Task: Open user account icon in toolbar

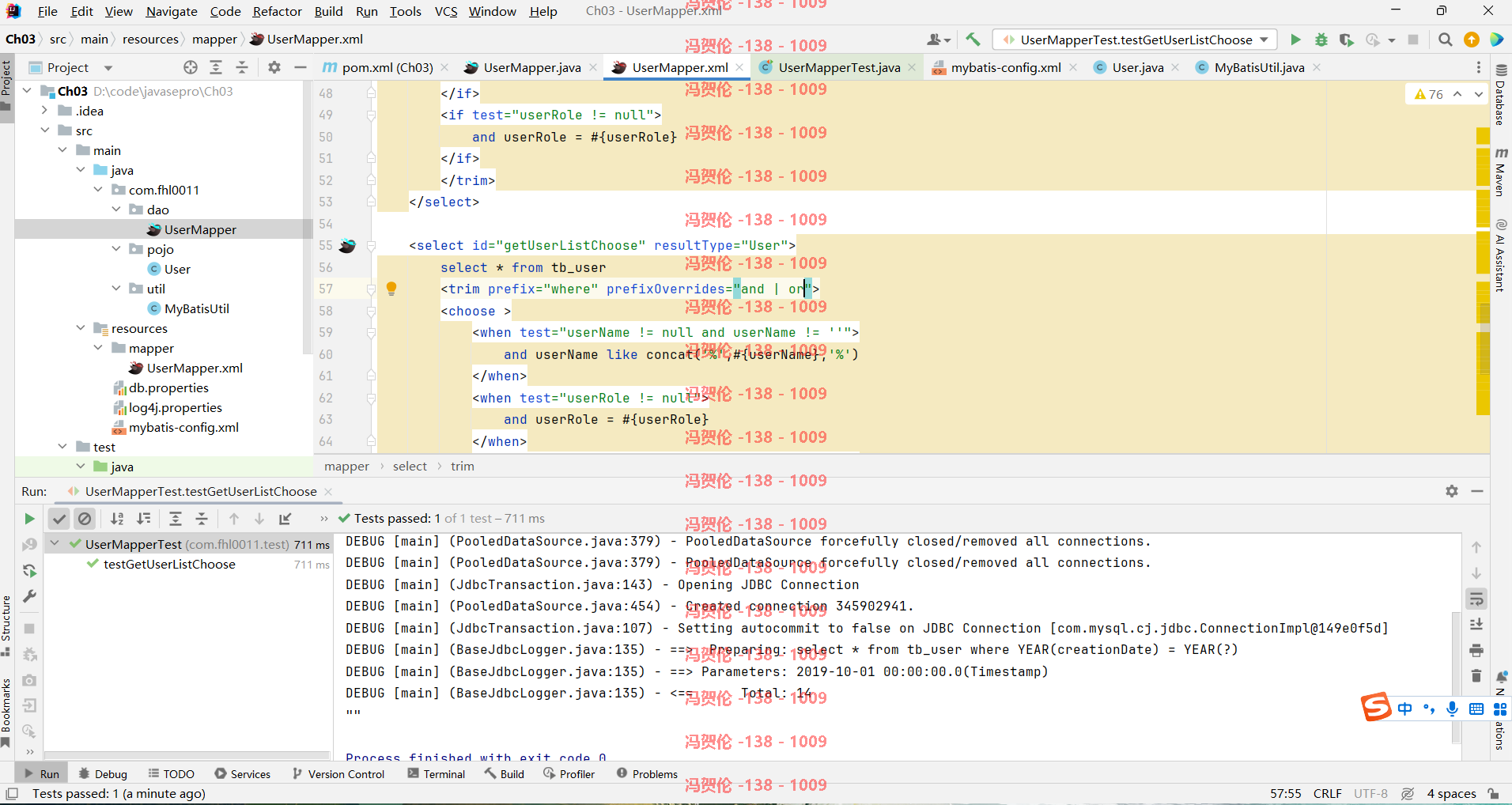Action: [938, 40]
